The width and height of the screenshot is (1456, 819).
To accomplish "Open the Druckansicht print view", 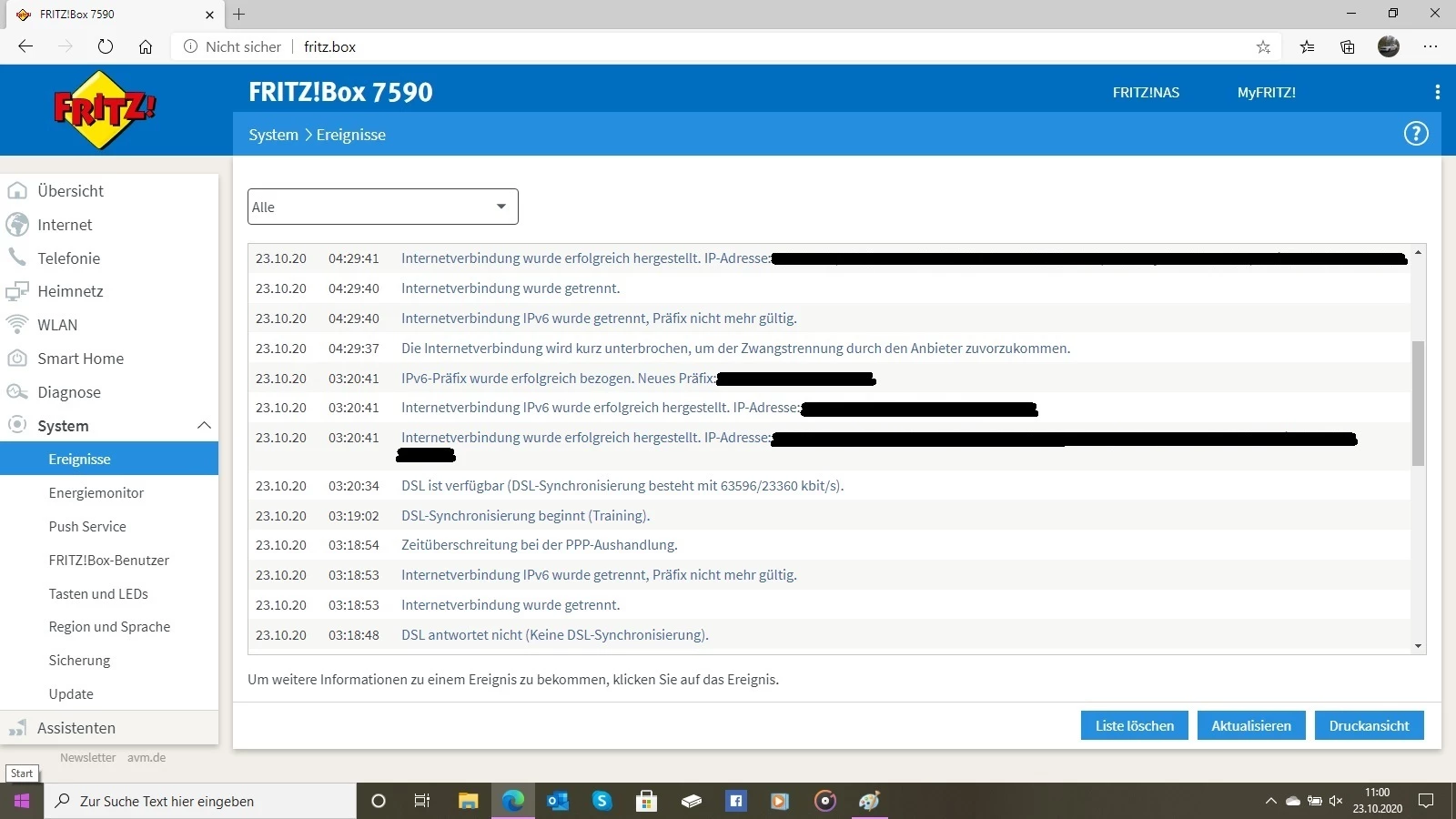I will 1369,725.
